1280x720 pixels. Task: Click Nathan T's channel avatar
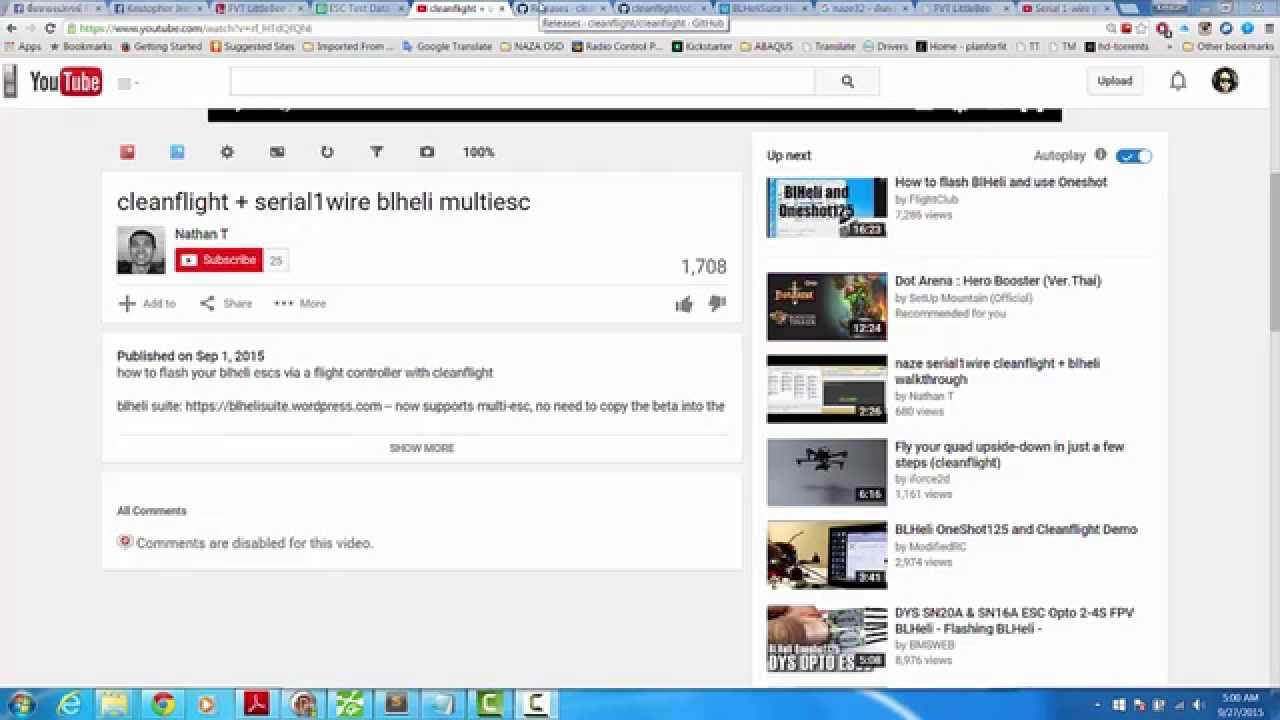pos(141,250)
